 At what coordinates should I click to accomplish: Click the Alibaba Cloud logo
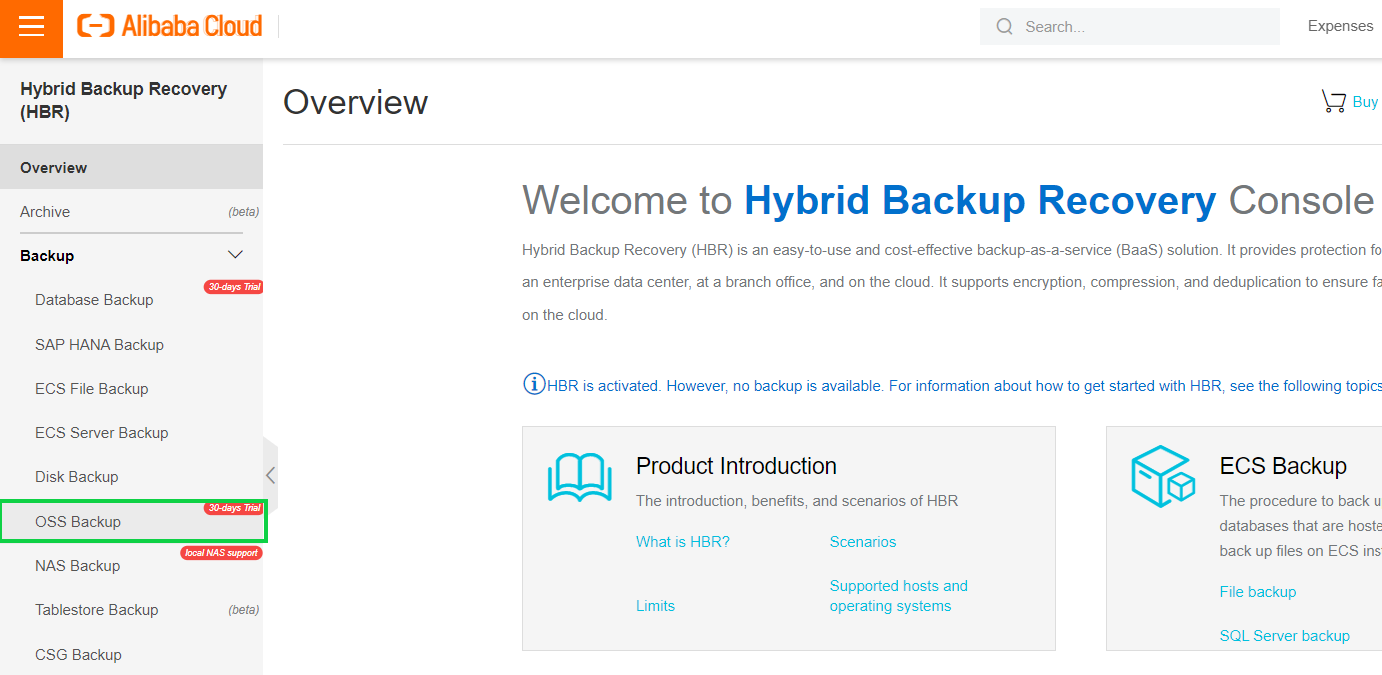coord(170,27)
